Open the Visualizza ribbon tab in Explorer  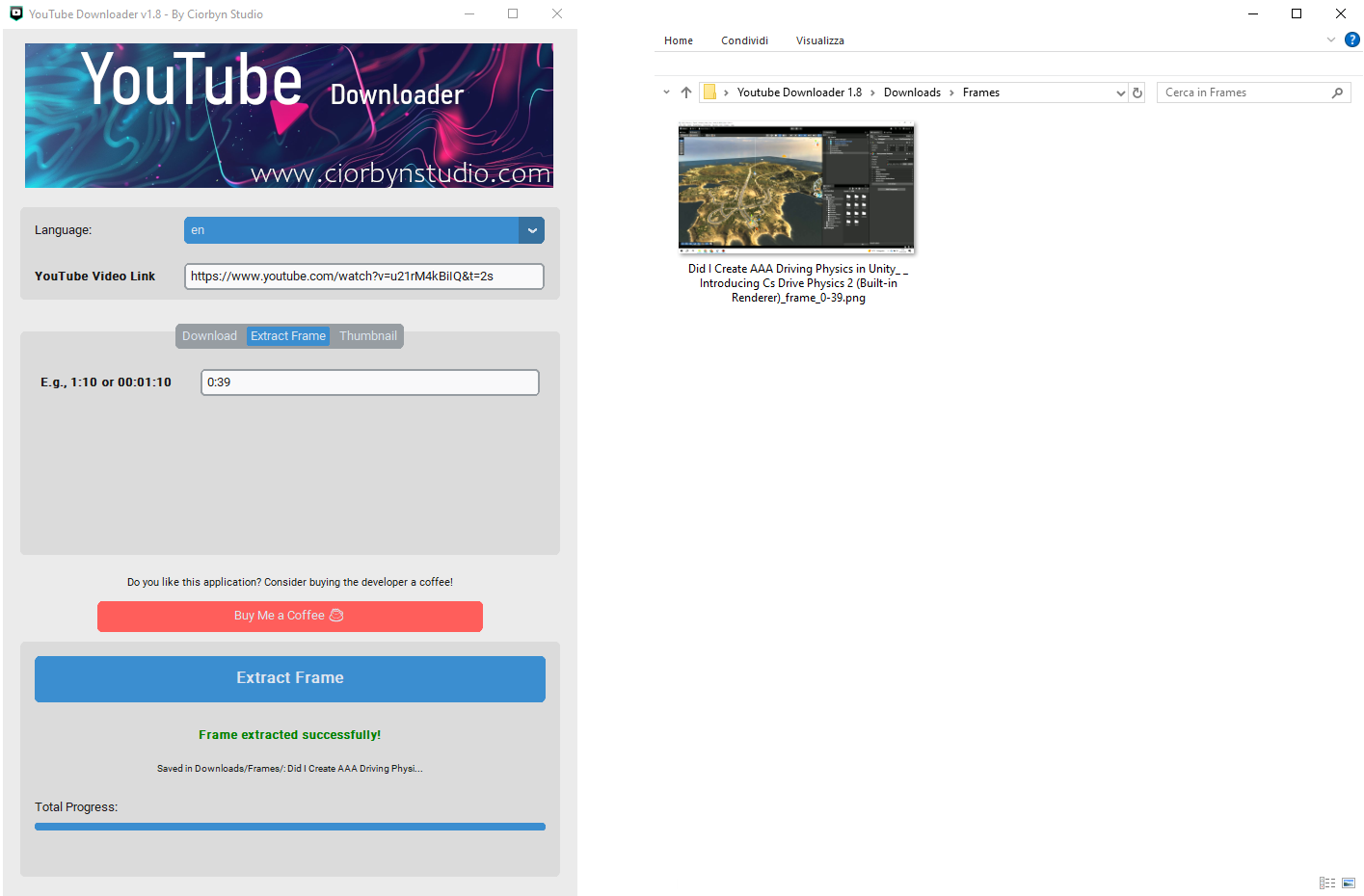click(820, 40)
